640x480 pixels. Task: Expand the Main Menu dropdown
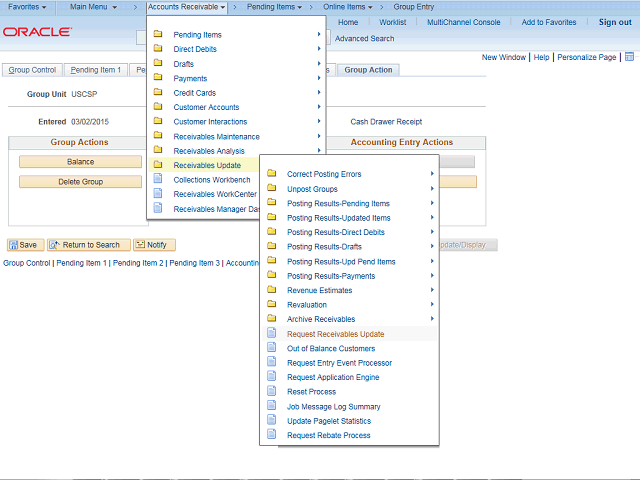93,7
